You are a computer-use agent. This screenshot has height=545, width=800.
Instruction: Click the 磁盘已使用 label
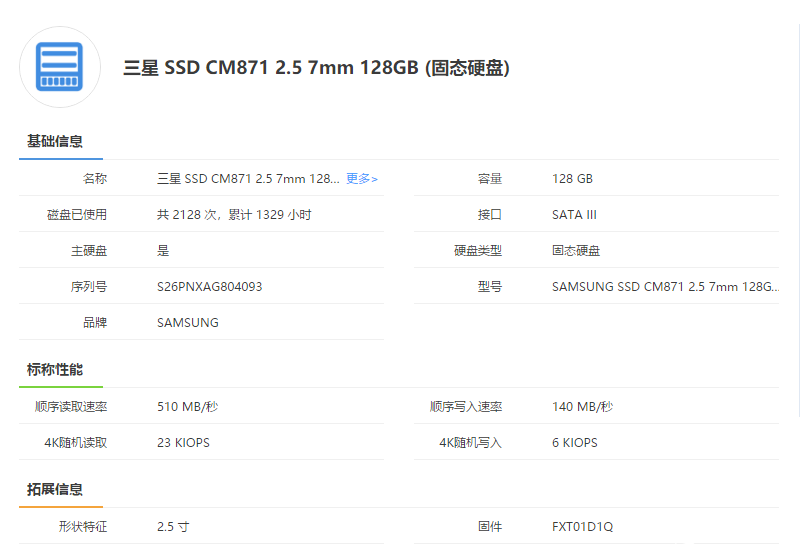point(77,215)
